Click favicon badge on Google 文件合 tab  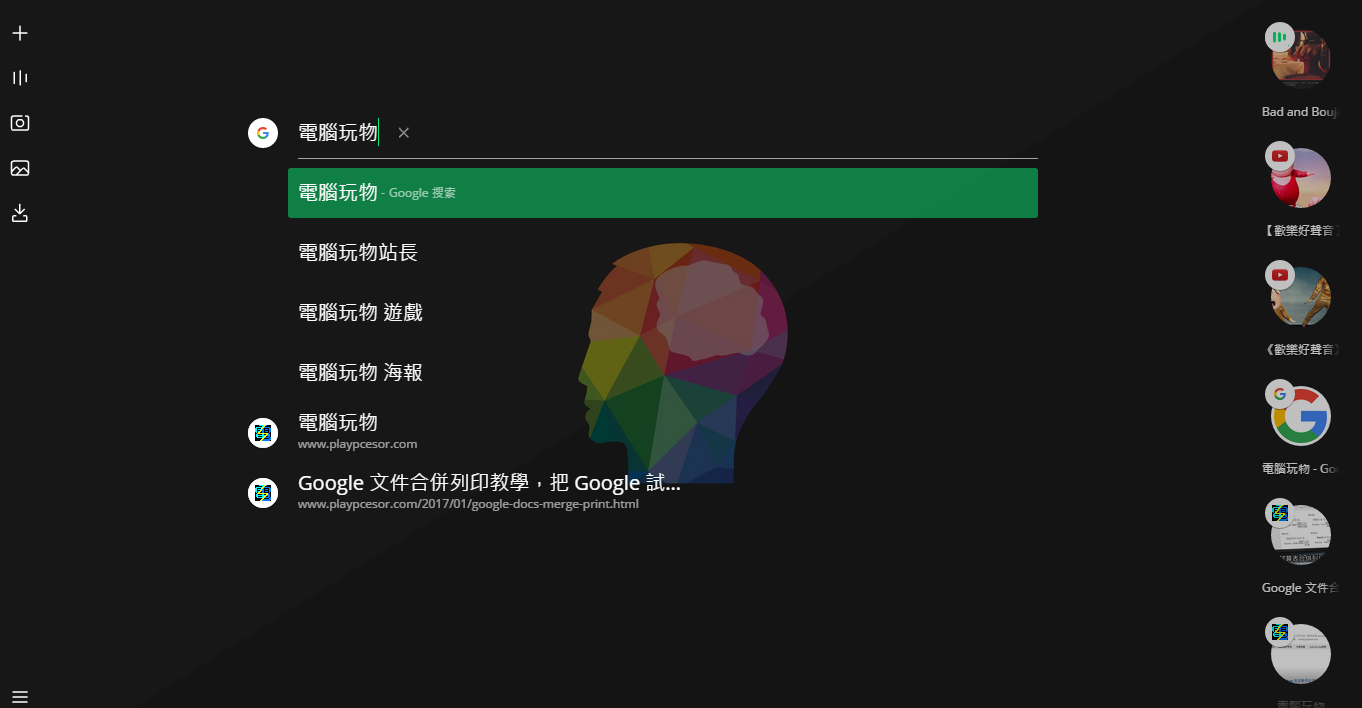[1279, 513]
